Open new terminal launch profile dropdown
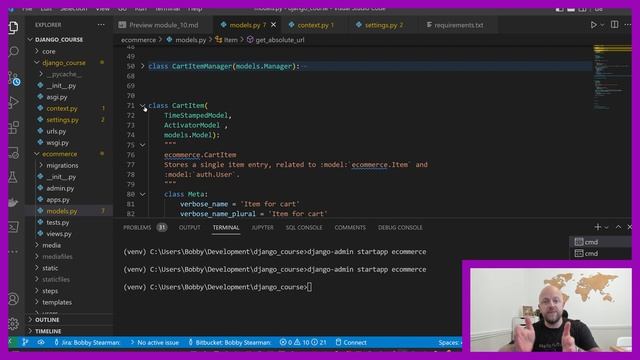 607,227
